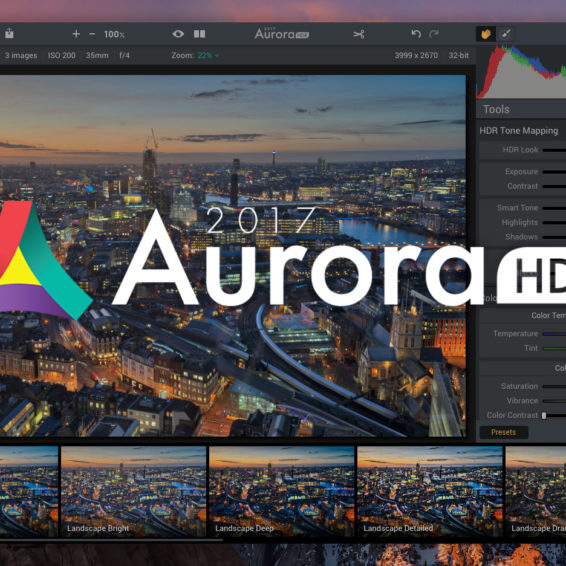
Task: Undo the last edit
Action: (416, 34)
